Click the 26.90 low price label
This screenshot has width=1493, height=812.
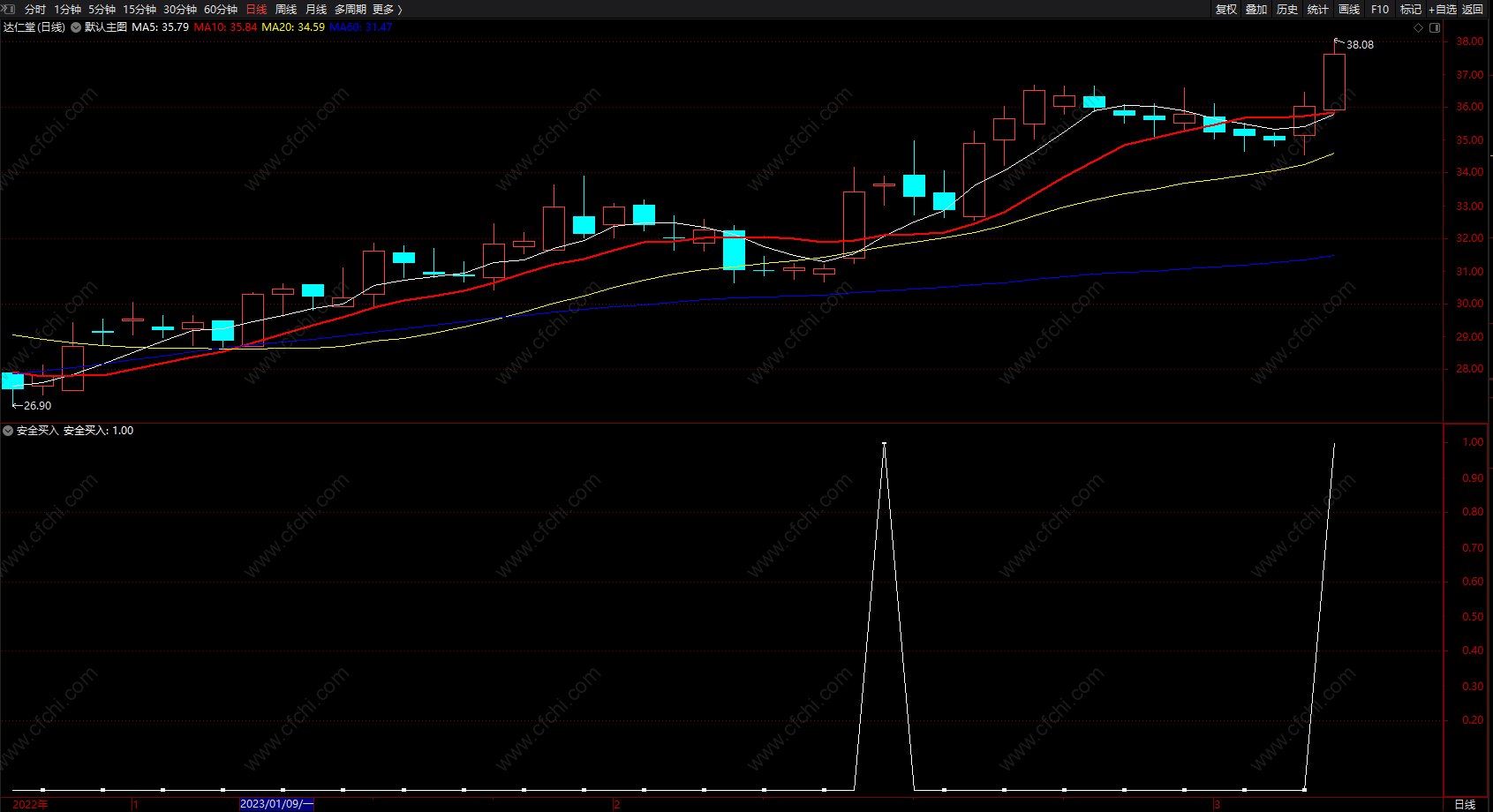point(37,406)
